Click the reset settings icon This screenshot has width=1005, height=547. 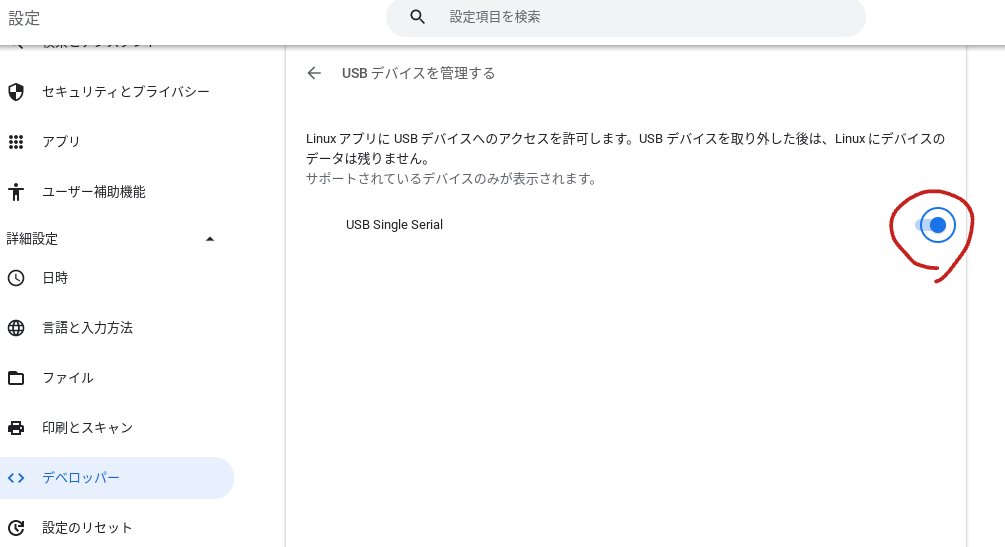(x=16, y=528)
